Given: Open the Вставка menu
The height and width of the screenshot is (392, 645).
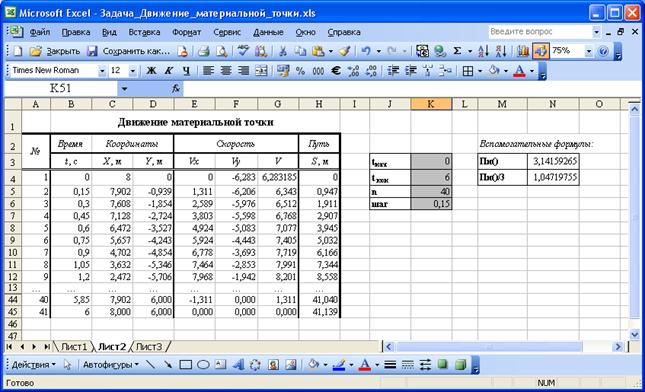Looking at the screenshot, I should tap(144, 32).
